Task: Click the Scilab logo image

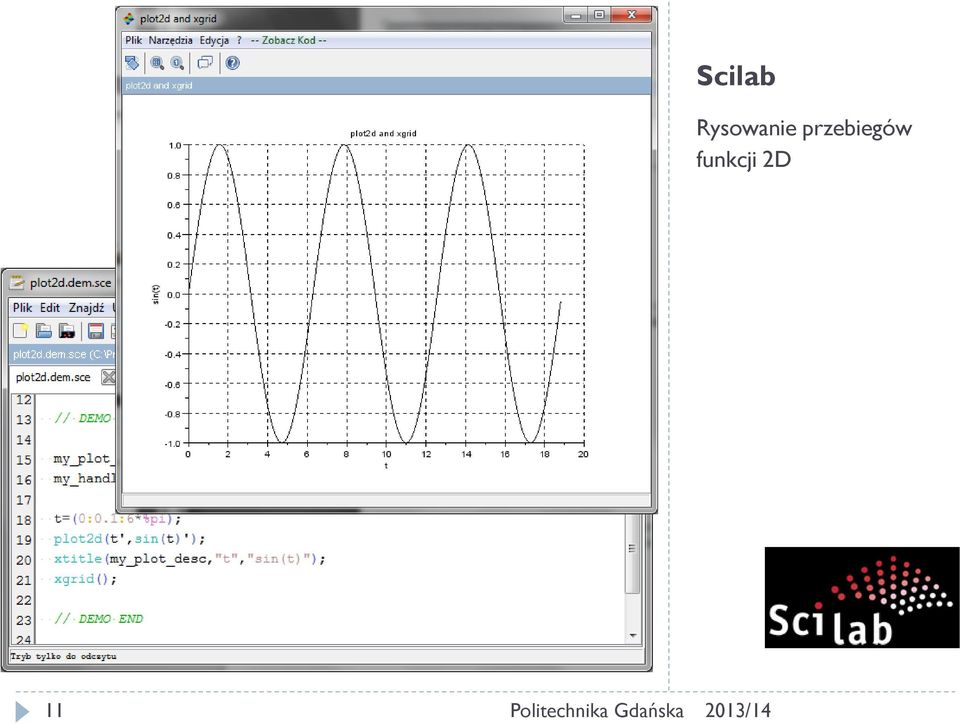Action: point(861,597)
